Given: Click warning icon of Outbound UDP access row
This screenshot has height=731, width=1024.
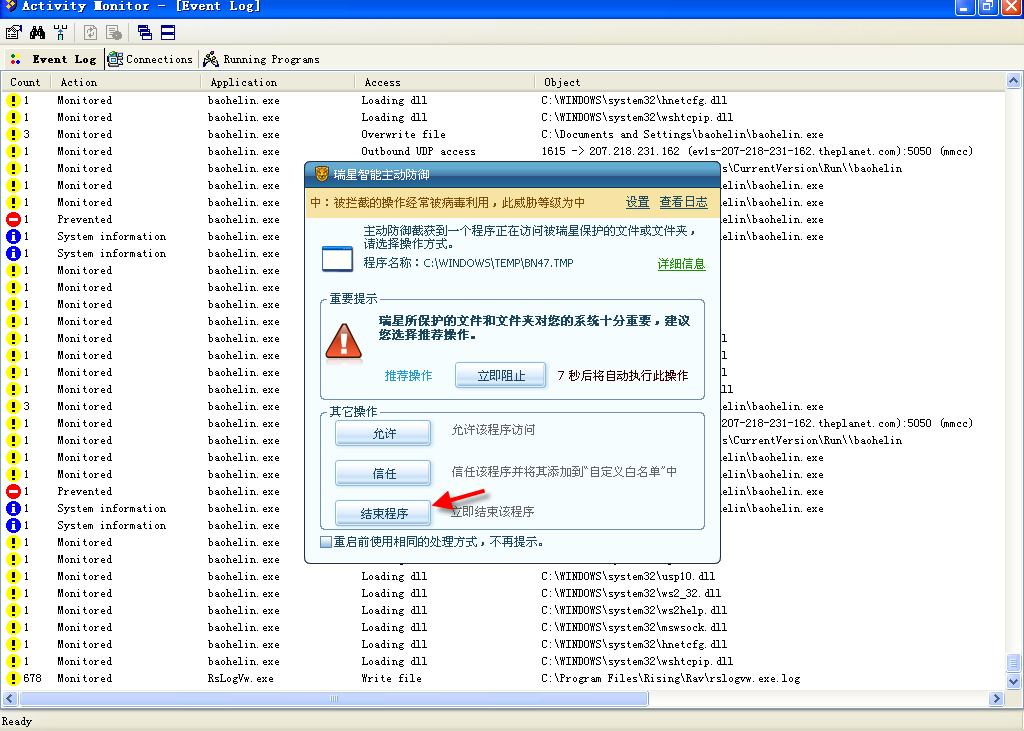Looking at the screenshot, I should tap(13, 152).
